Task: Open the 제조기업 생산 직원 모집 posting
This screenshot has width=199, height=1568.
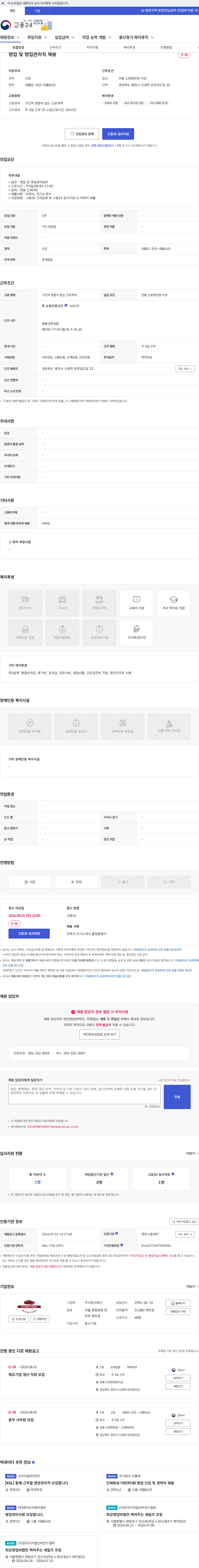Action: (27, 1374)
